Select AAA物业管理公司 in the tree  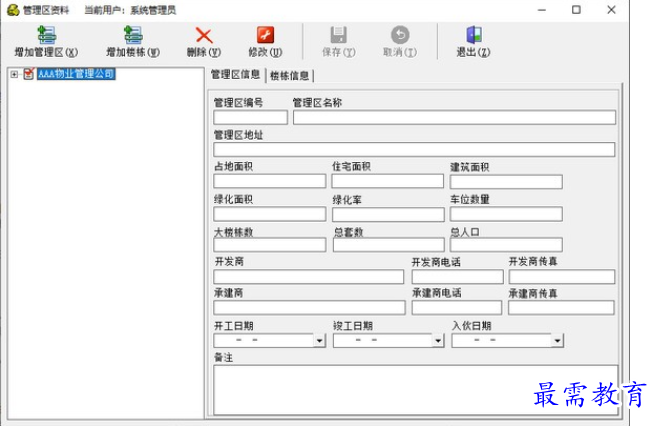[76, 74]
